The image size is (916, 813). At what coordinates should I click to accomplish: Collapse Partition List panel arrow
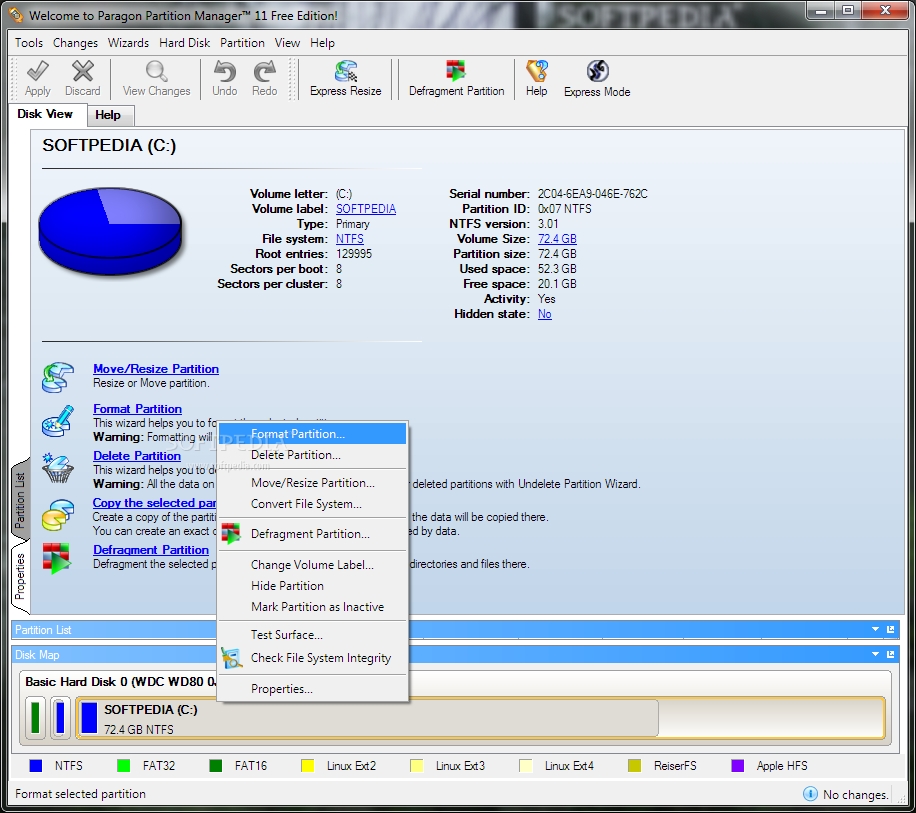click(x=875, y=629)
